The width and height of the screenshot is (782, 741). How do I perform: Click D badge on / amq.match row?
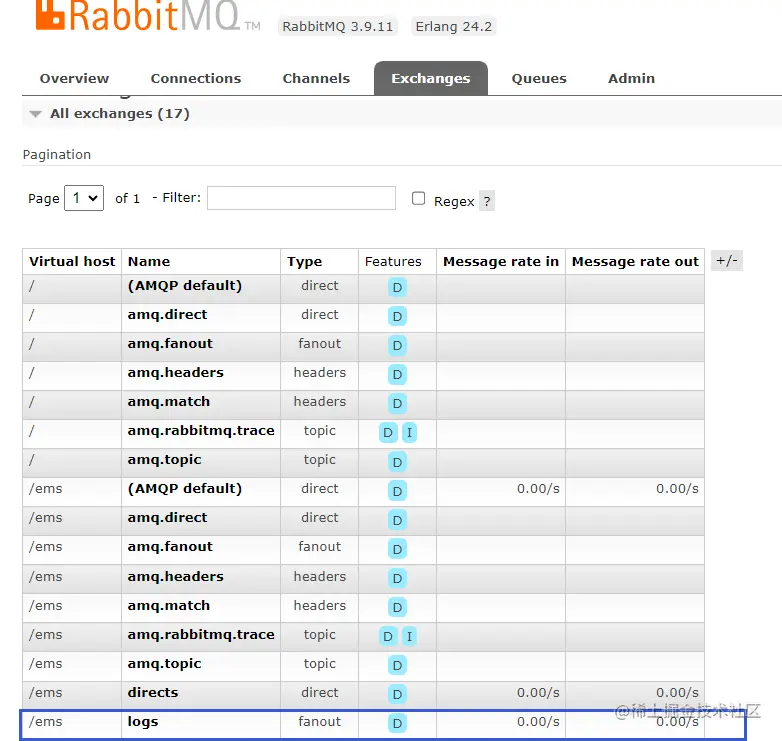[397, 403]
